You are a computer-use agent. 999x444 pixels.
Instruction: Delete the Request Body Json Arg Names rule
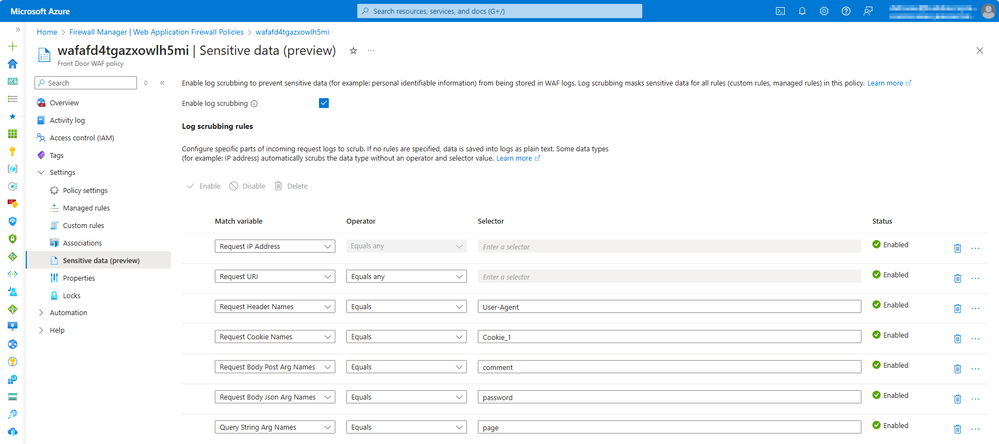(957, 398)
